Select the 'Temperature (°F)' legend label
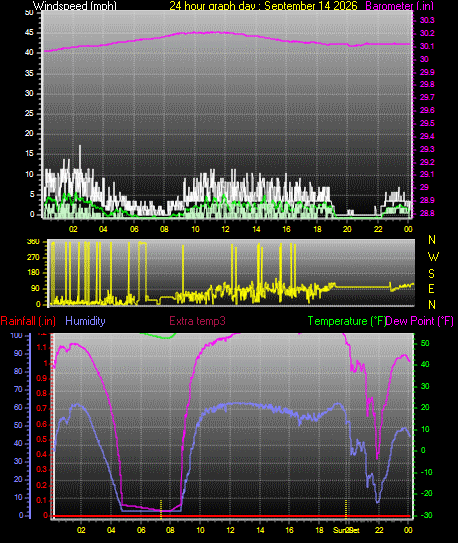 pos(347,321)
